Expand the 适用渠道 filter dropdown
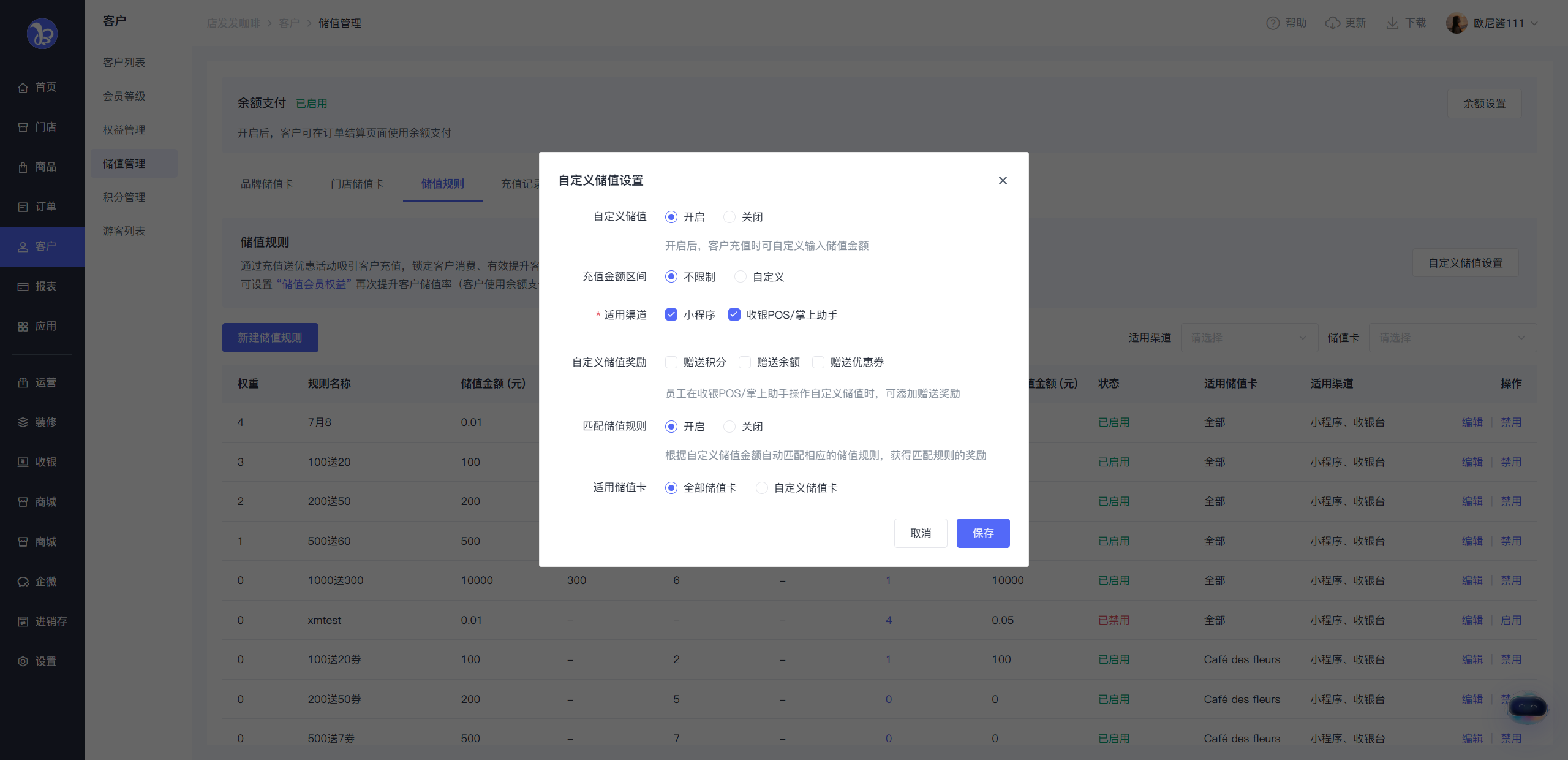This screenshot has width=1568, height=760. 1249,338
